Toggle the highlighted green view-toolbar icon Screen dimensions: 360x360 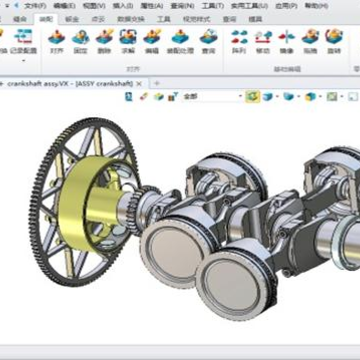tap(253, 97)
